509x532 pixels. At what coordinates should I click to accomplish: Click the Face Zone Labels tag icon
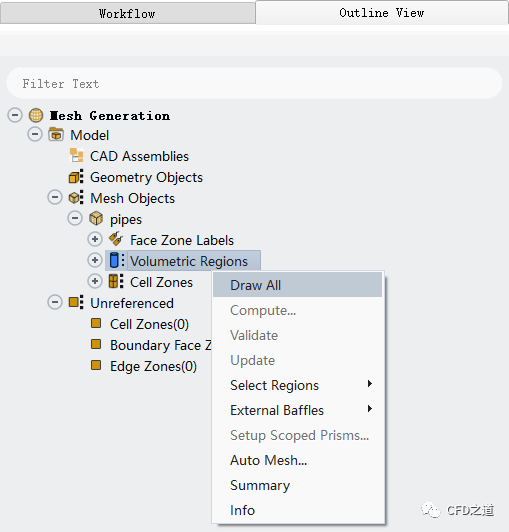(116, 239)
